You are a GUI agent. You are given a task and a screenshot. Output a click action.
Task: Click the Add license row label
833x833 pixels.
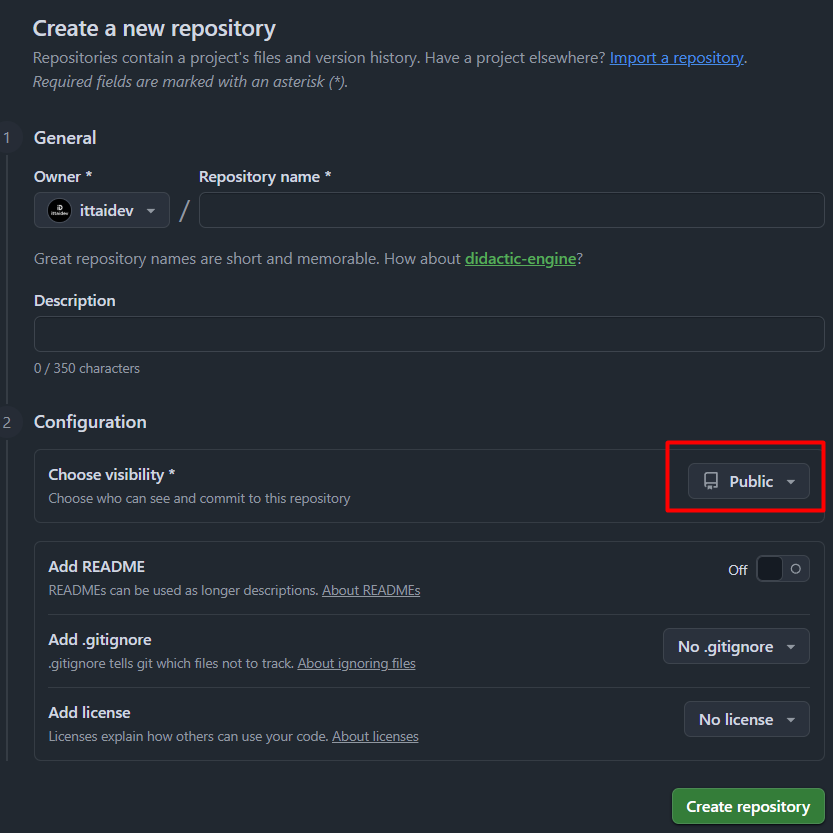point(89,712)
